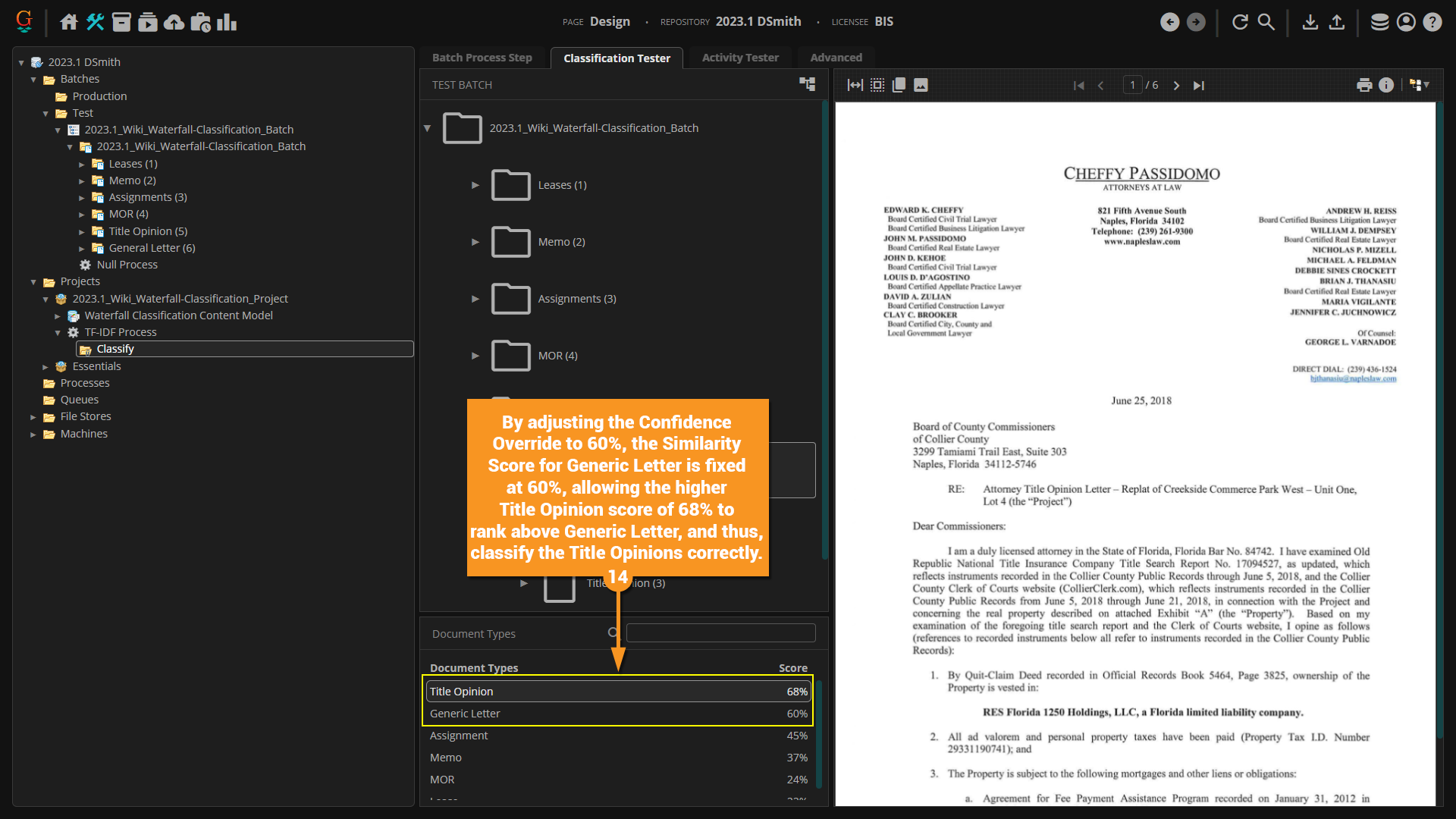Screen dimensions: 1456x819
Task: Click the user account icon
Action: pyautogui.click(x=1406, y=22)
